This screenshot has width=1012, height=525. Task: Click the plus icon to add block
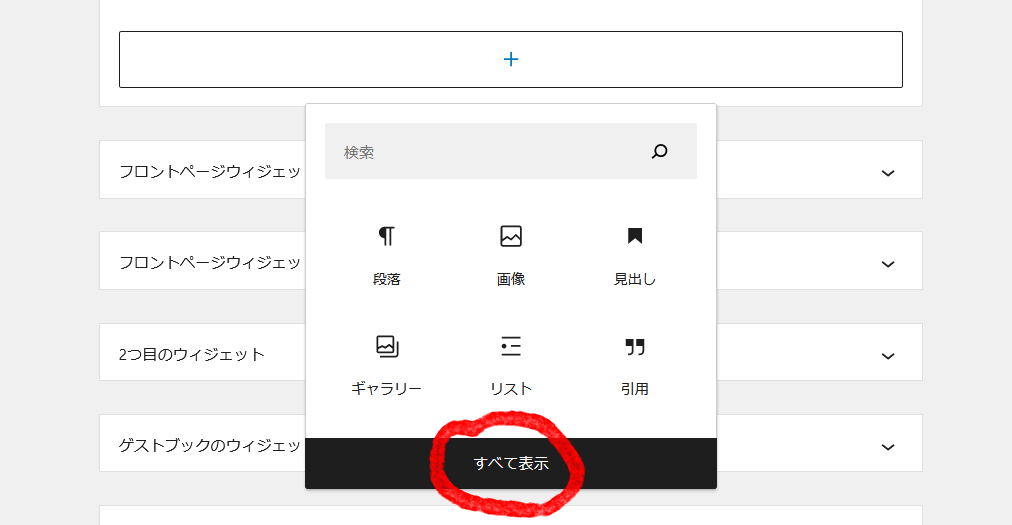click(511, 59)
